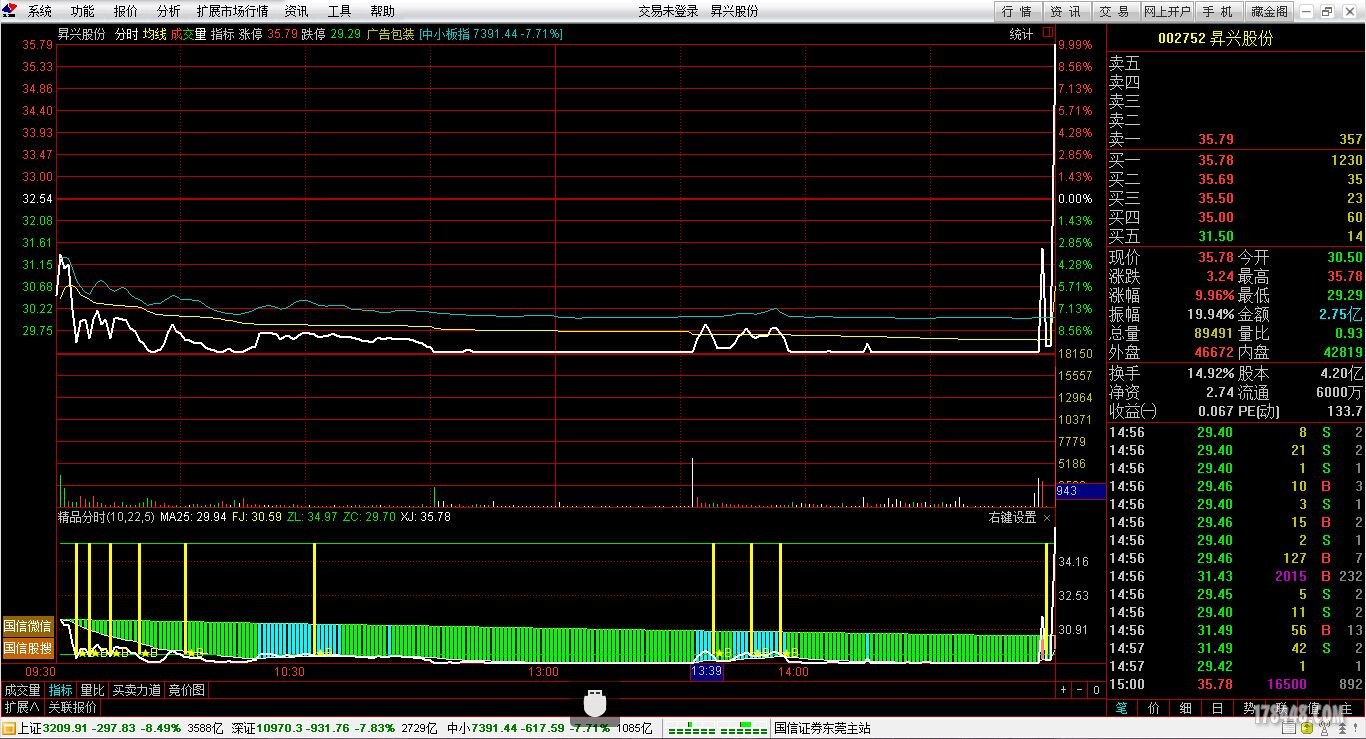This screenshot has height=739, width=1366.
Task: Open the 资讯 menu in the menu bar
Action: point(296,11)
